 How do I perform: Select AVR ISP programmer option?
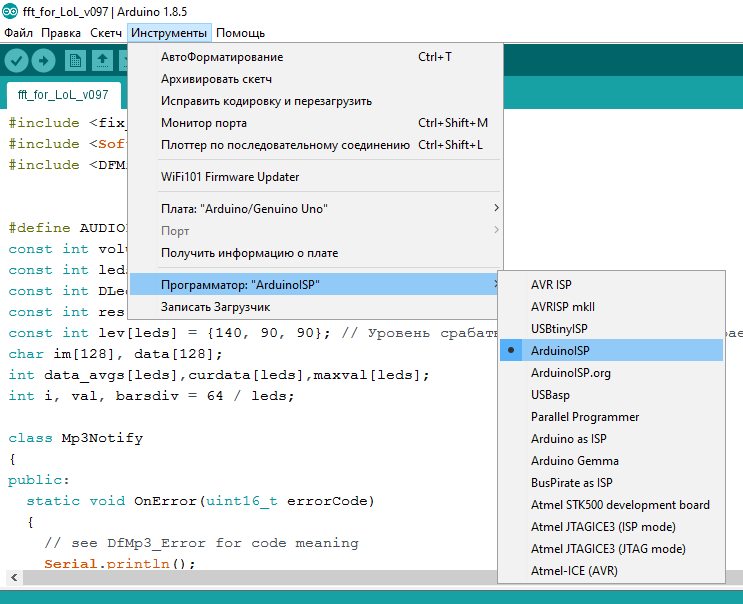(x=551, y=284)
